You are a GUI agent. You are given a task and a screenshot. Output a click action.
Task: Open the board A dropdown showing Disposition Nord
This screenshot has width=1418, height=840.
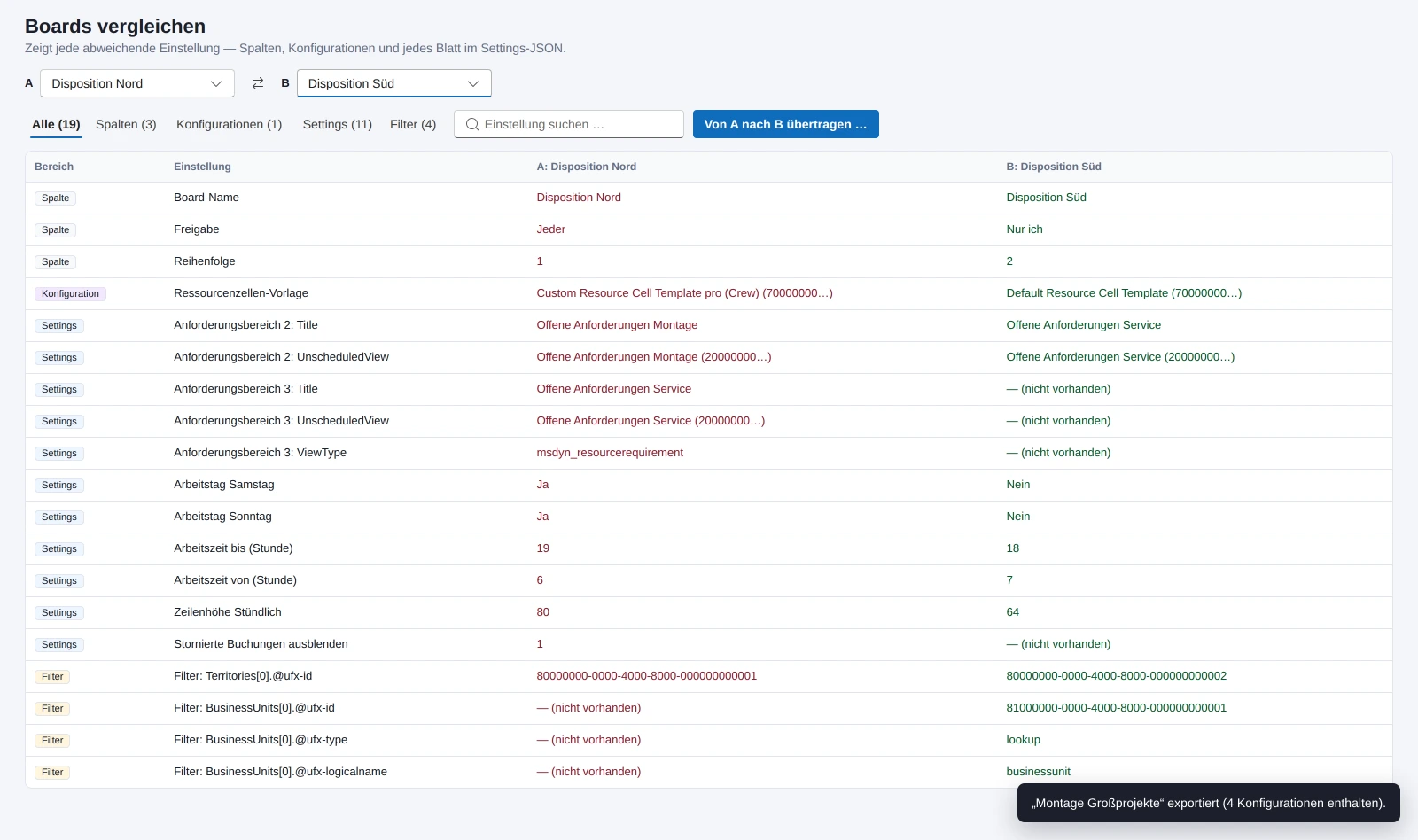[137, 83]
